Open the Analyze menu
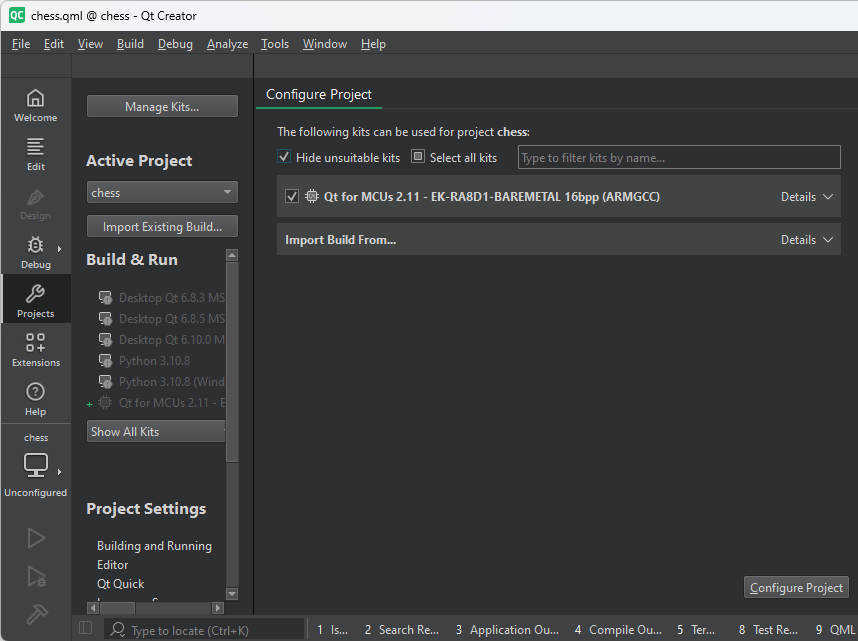Screen dimensions: 858x641 (227, 44)
